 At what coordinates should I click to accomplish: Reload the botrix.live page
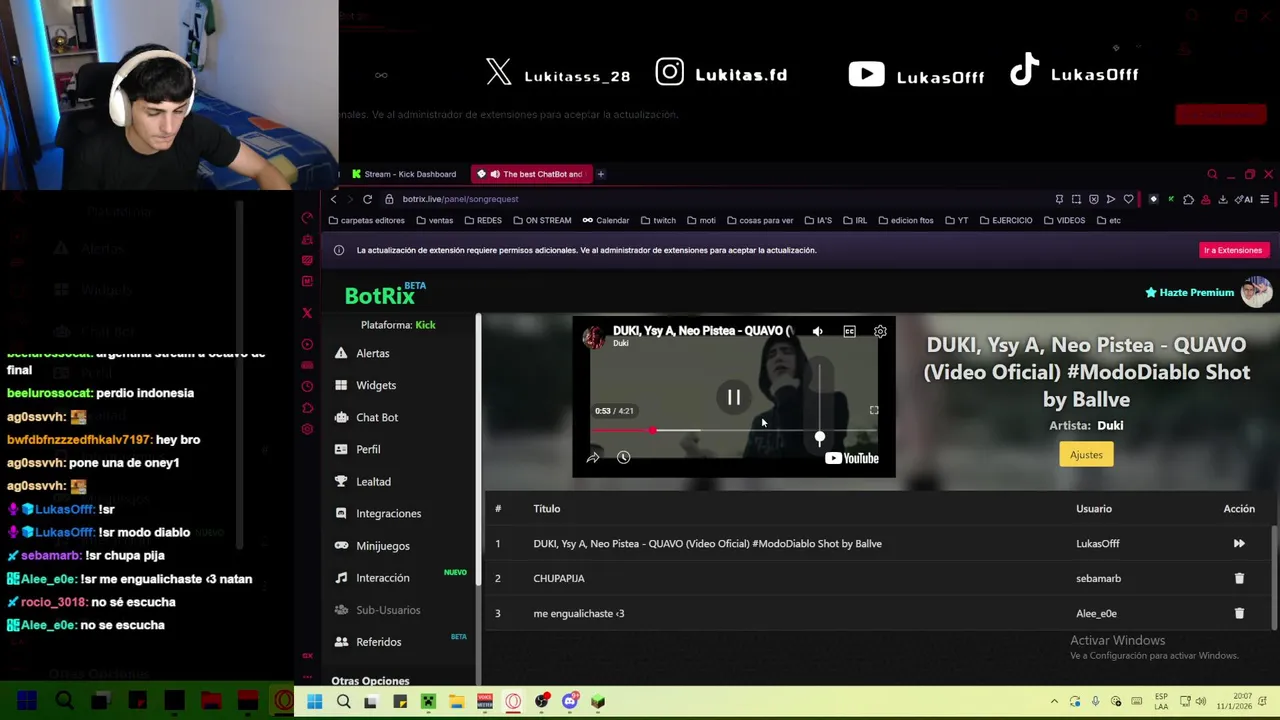367,199
